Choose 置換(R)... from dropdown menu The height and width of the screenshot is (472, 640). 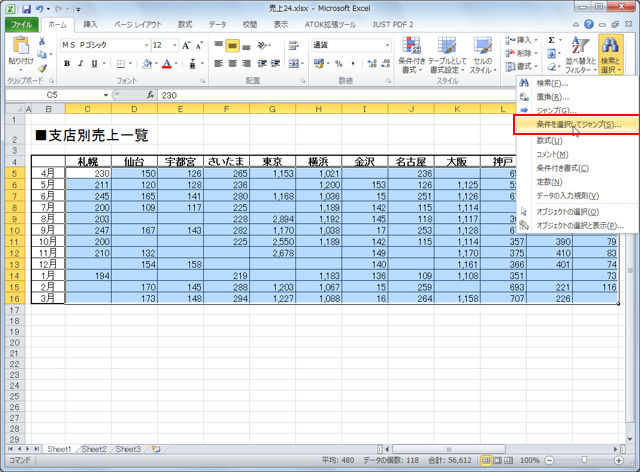(x=577, y=97)
